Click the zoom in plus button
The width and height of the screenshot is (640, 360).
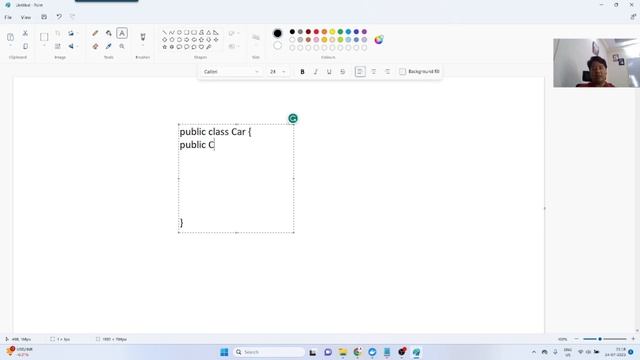tap(633, 339)
